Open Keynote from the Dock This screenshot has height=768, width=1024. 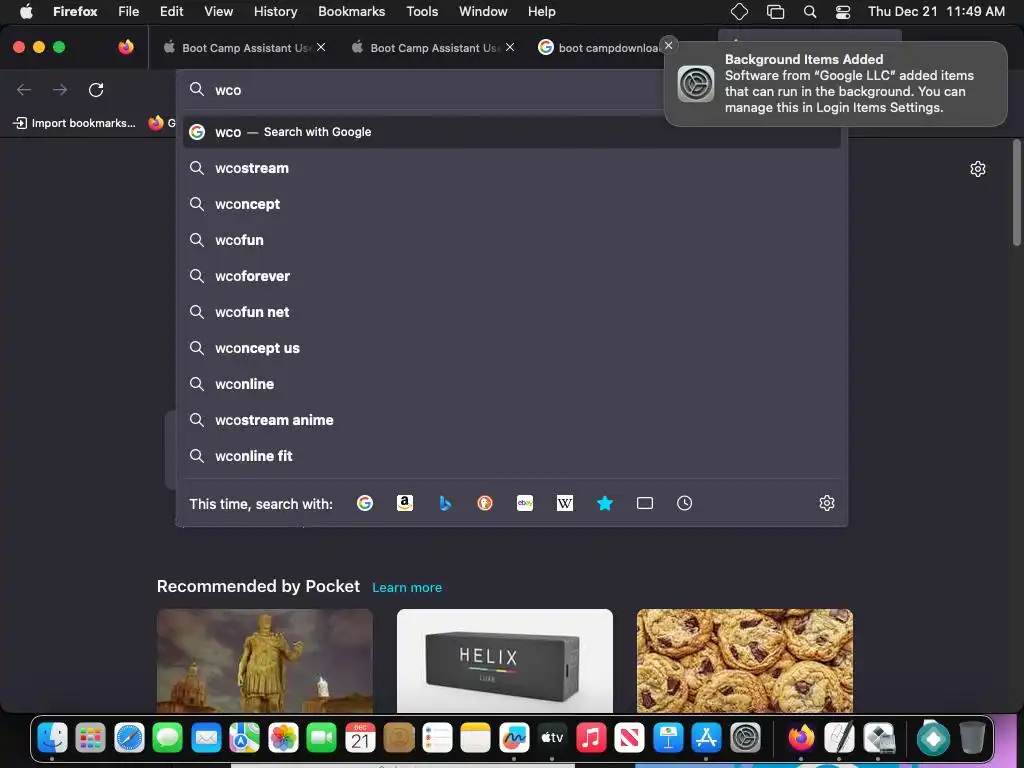(668, 738)
